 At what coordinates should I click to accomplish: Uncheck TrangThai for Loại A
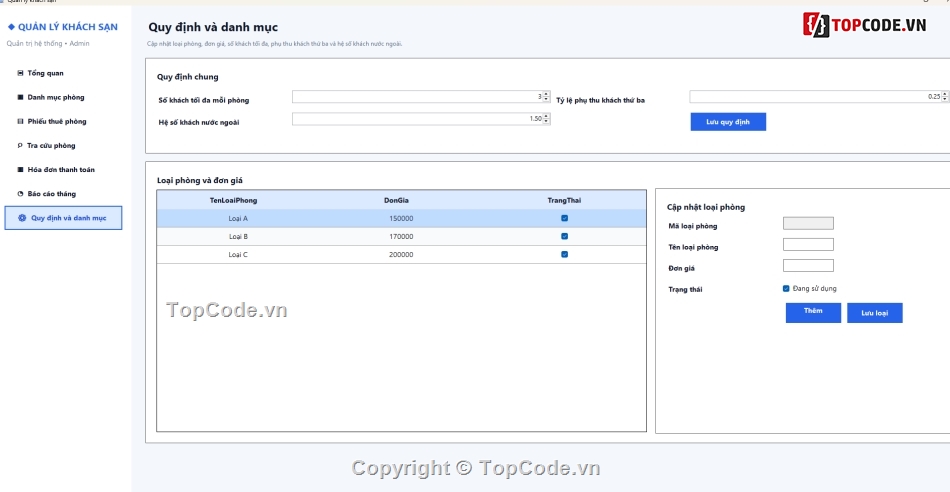(565, 218)
